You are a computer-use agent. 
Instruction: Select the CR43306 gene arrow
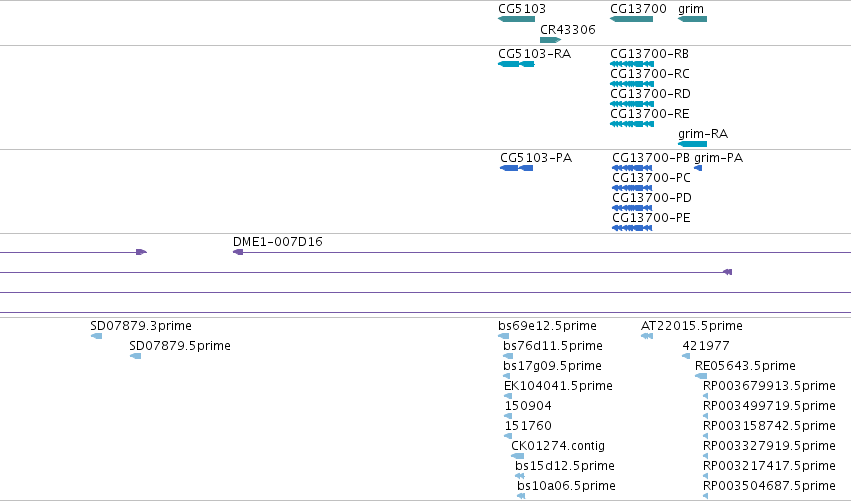[x=550, y=40]
